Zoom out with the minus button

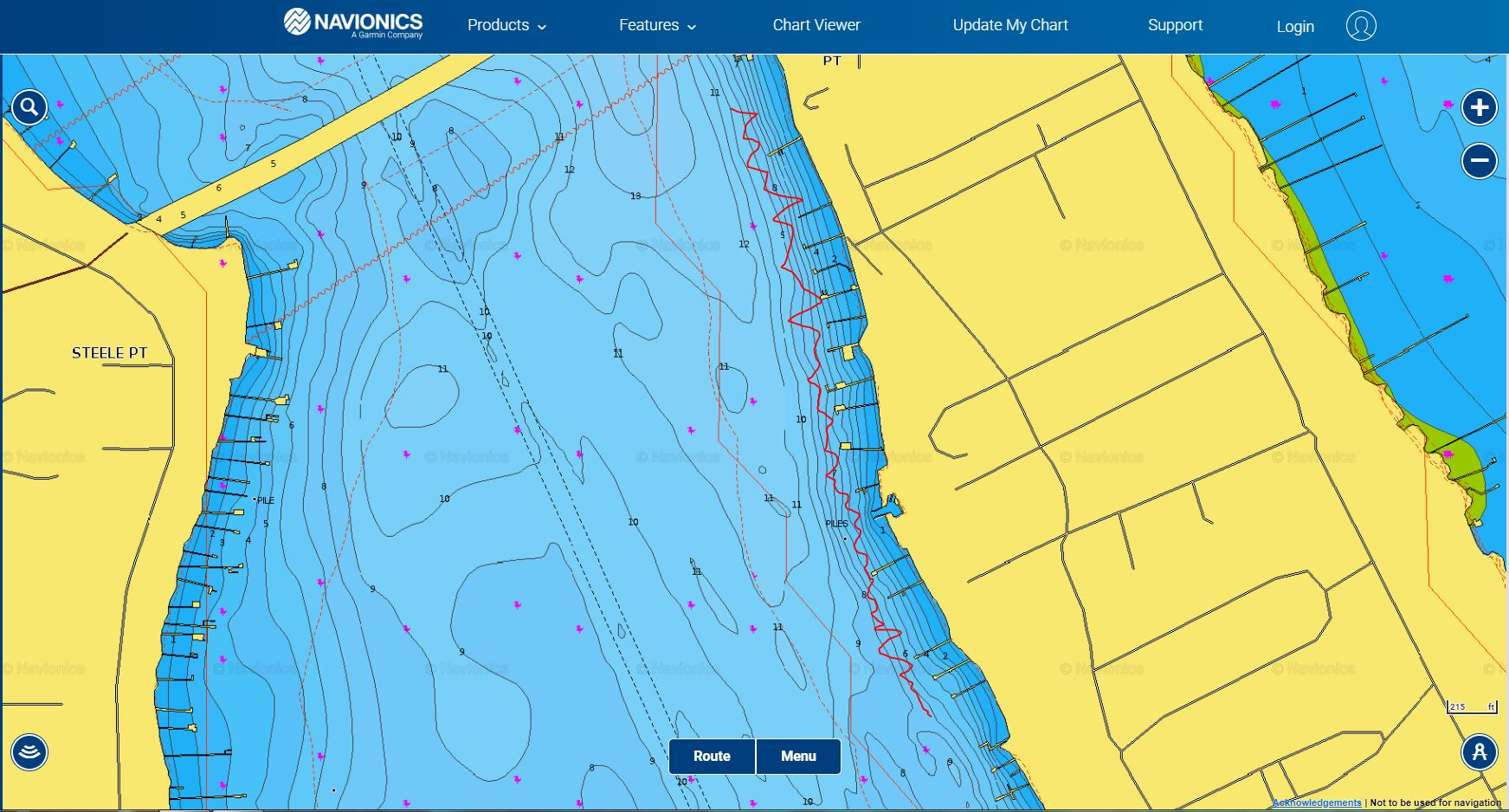coord(1480,160)
